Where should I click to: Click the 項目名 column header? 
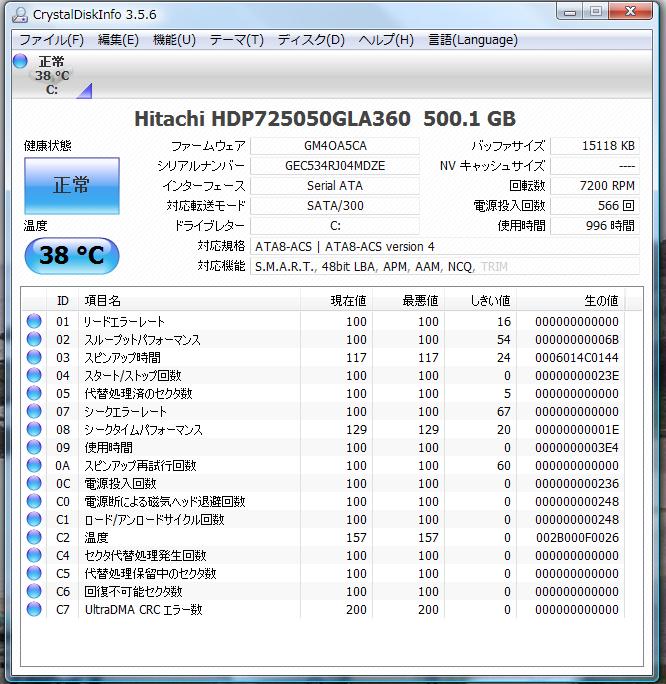coord(189,300)
